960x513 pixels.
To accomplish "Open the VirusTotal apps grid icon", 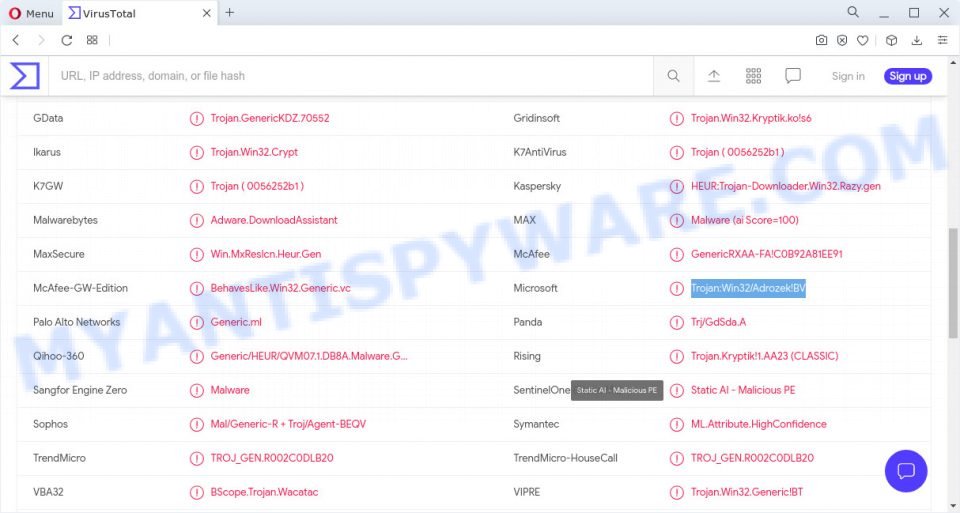I will (x=753, y=76).
